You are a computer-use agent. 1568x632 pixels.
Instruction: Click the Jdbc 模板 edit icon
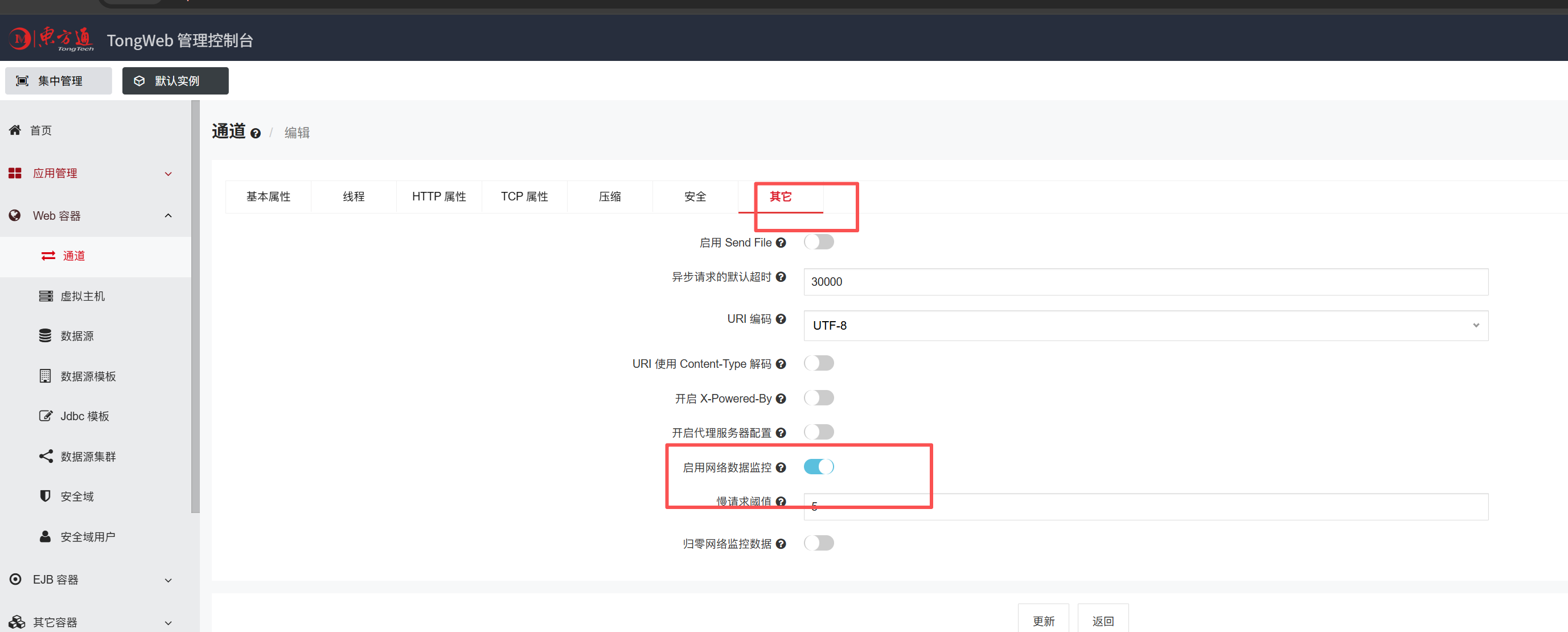tap(46, 416)
